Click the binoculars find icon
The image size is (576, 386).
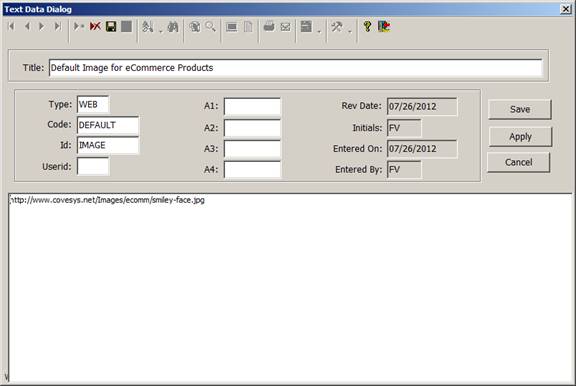coord(173,26)
